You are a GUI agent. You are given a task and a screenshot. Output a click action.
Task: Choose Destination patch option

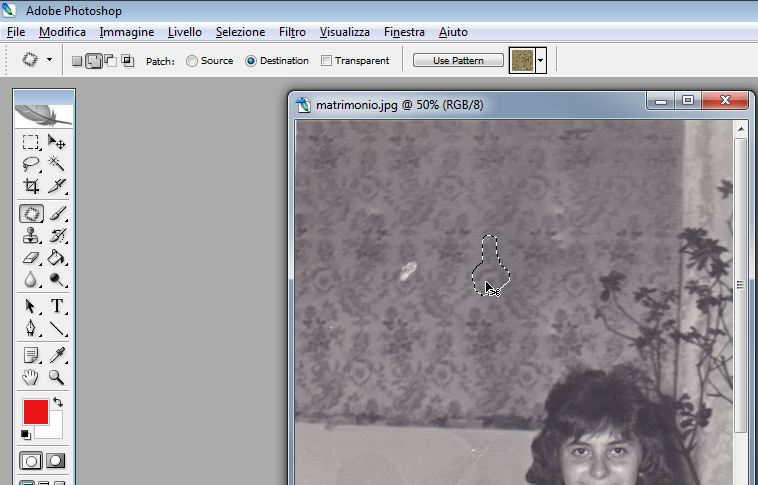(x=250, y=61)
